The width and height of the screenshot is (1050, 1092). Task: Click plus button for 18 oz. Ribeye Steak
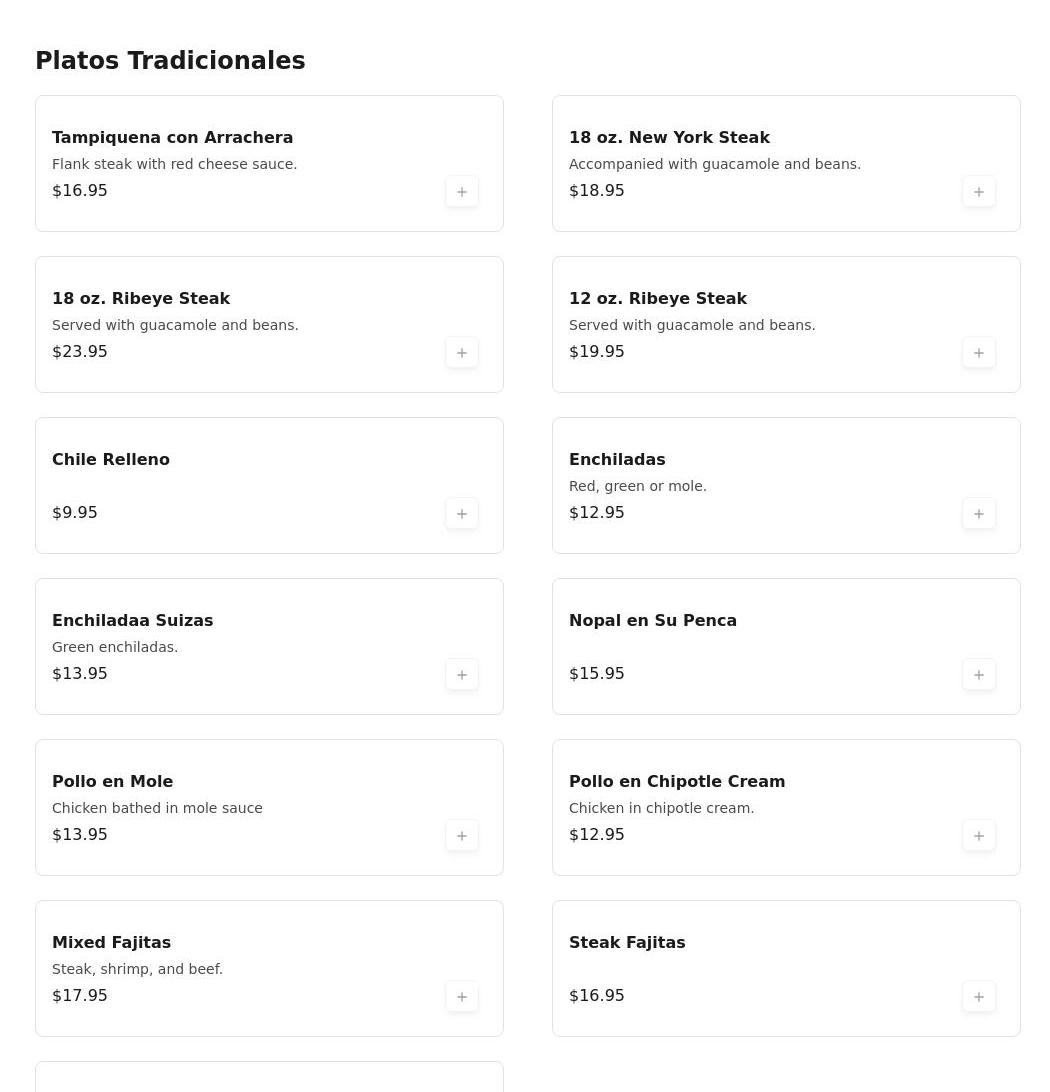(462, 353)
